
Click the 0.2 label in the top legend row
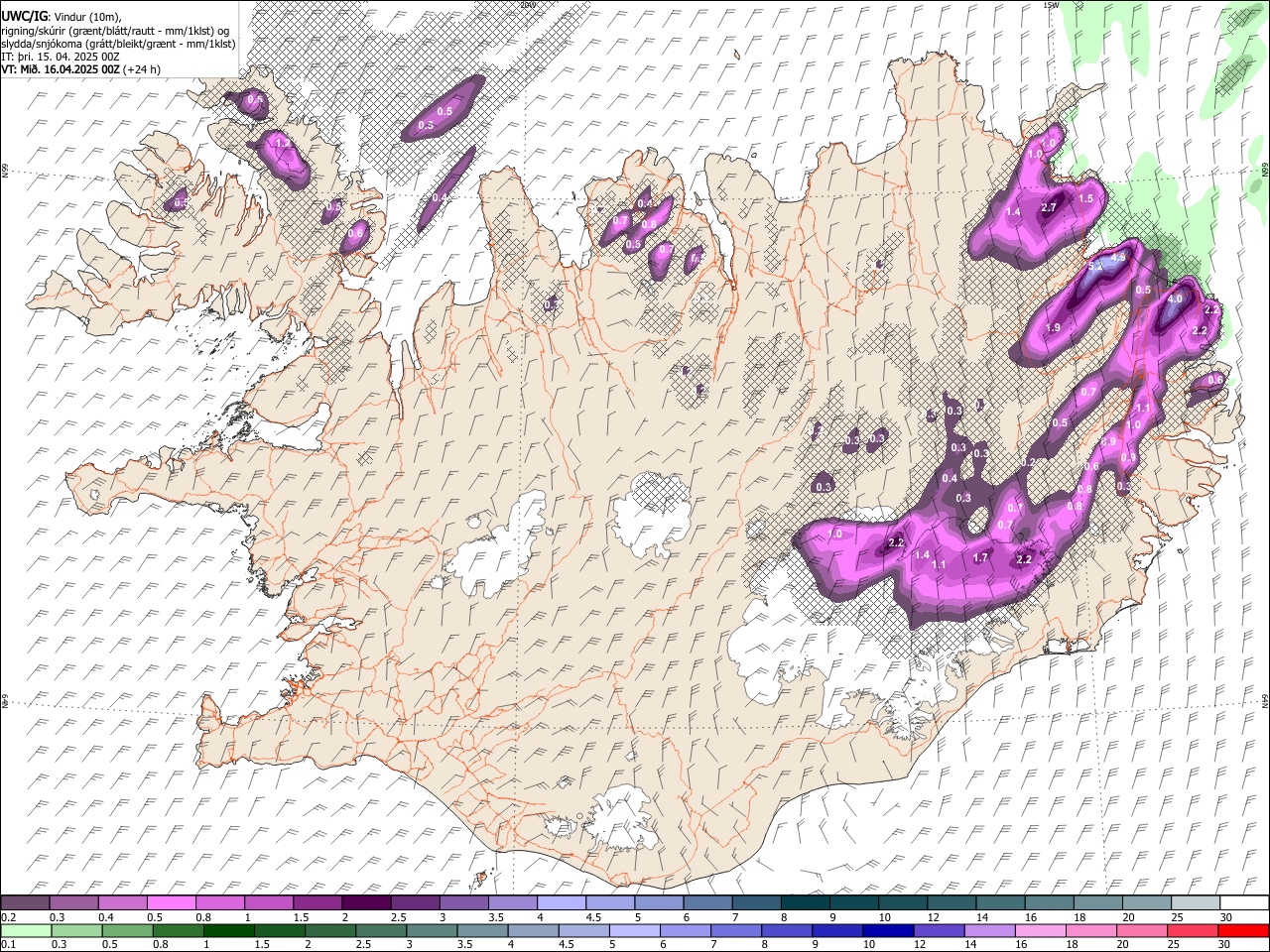[7, 917]
